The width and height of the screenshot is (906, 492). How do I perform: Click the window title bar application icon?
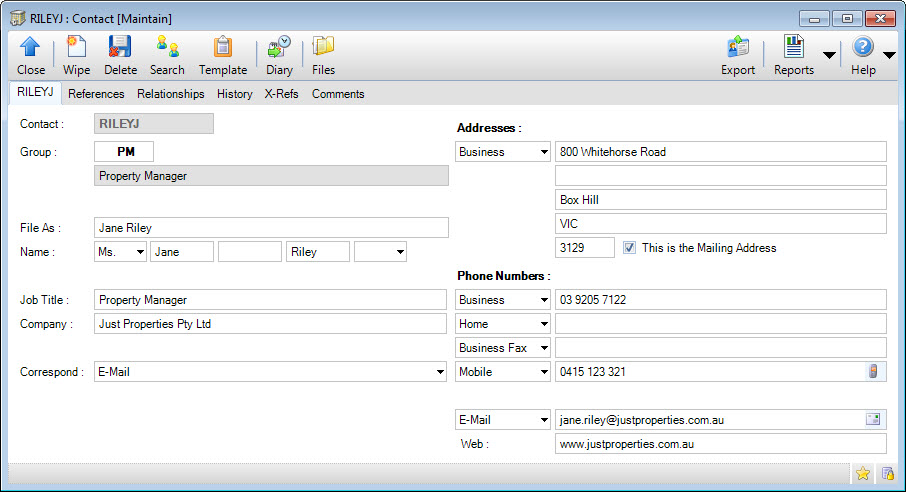click(x=18, y=19)
